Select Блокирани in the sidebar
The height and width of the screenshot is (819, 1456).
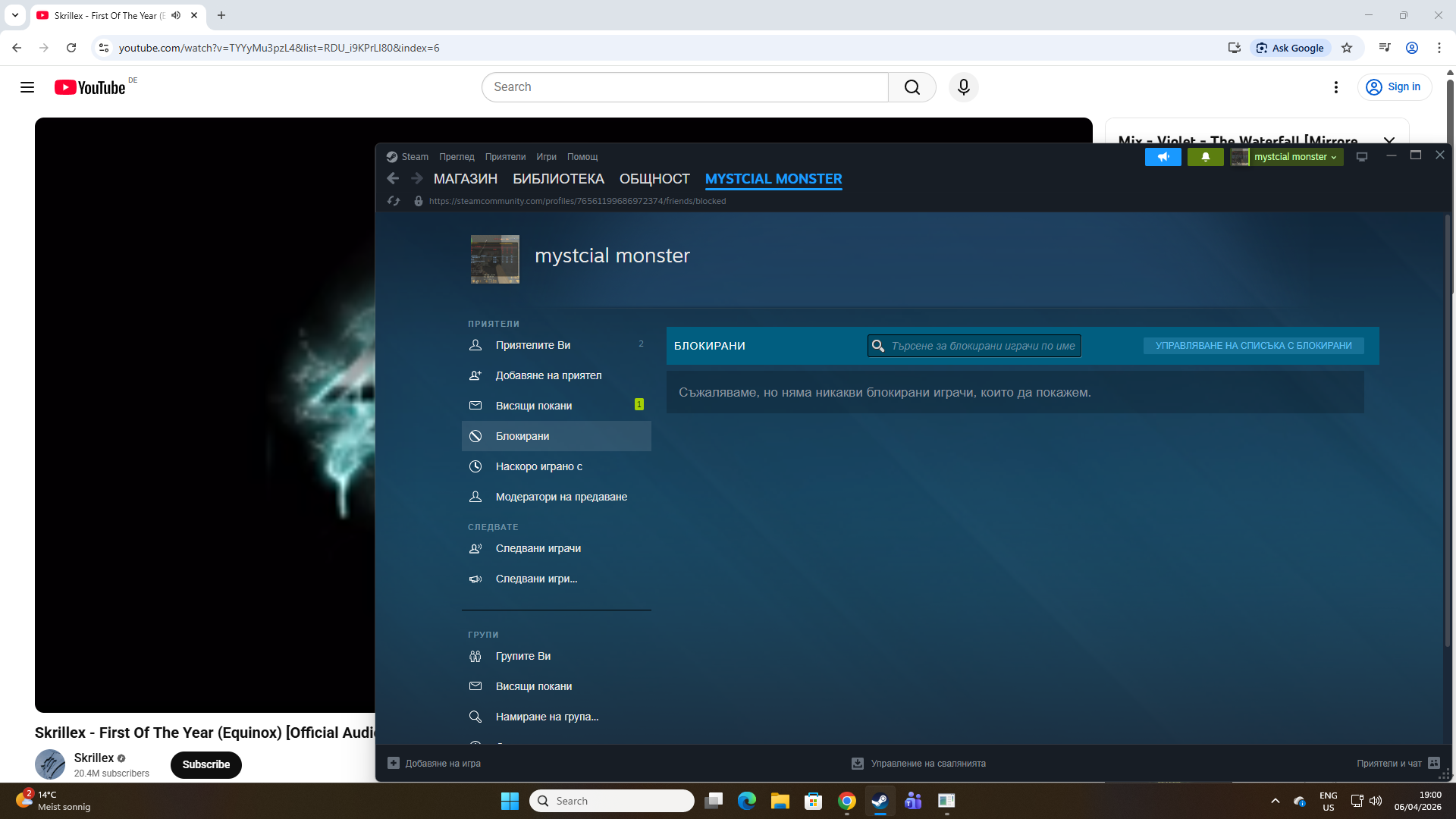[556, 436]
